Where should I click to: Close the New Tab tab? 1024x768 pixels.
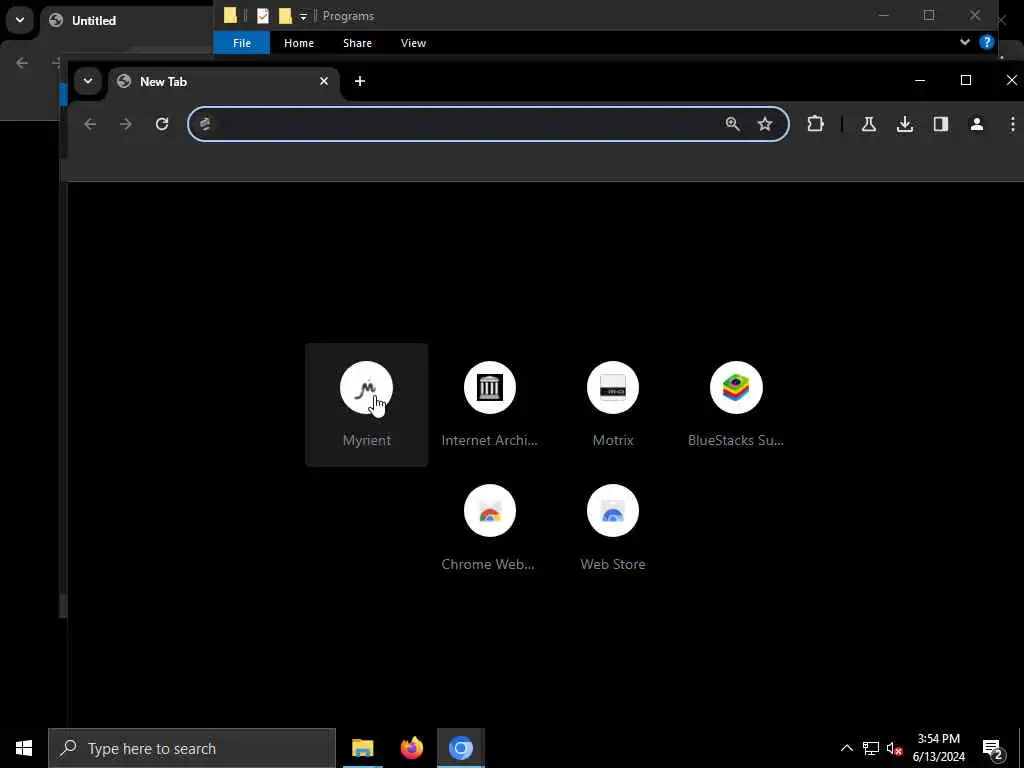click(x=324, y=81)
